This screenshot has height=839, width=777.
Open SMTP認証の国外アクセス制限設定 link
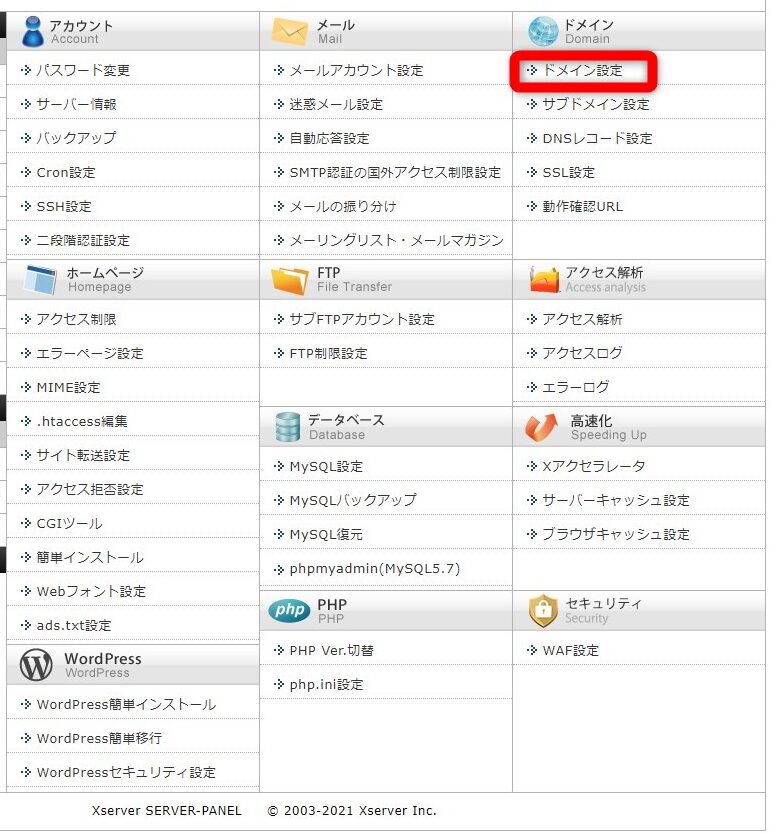pos(395,172)
